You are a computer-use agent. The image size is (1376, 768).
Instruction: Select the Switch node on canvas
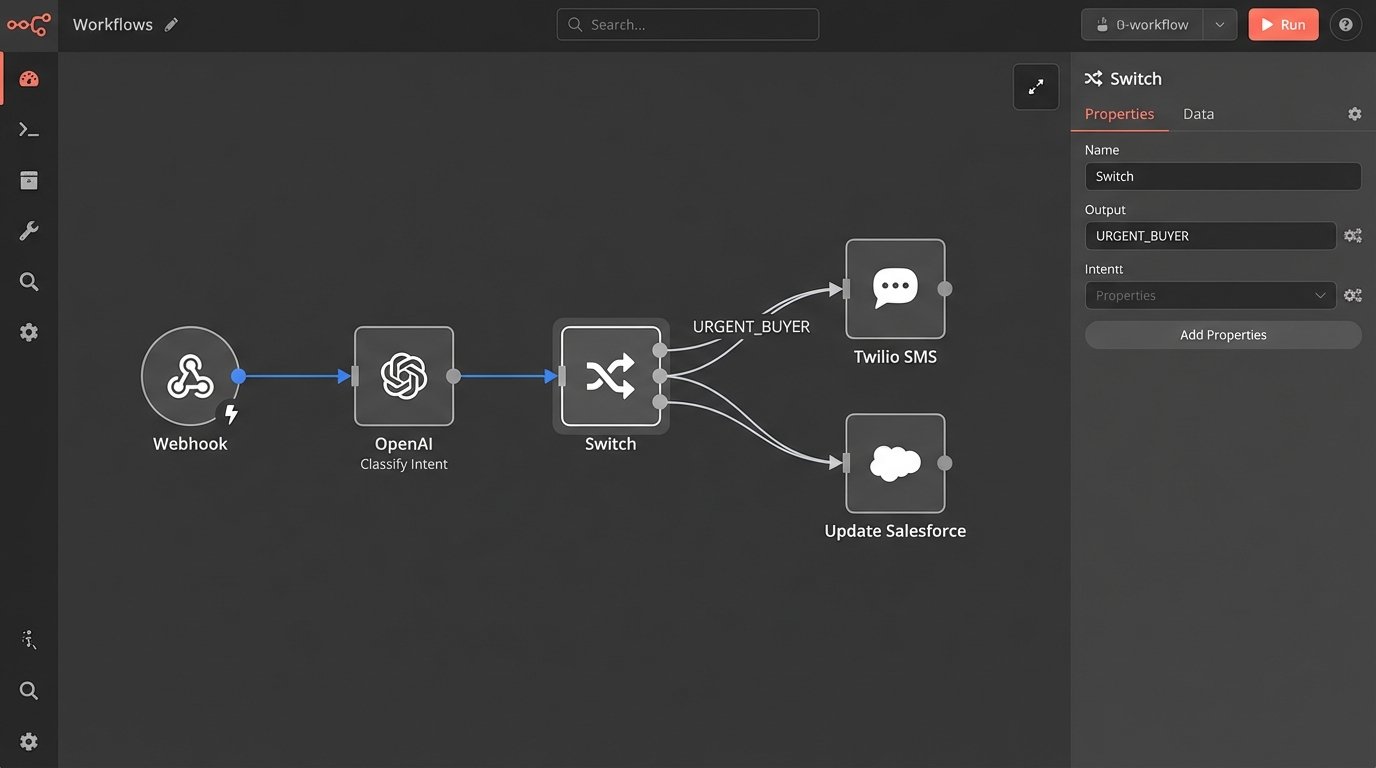pyautogui.click(x=610, y=376)
